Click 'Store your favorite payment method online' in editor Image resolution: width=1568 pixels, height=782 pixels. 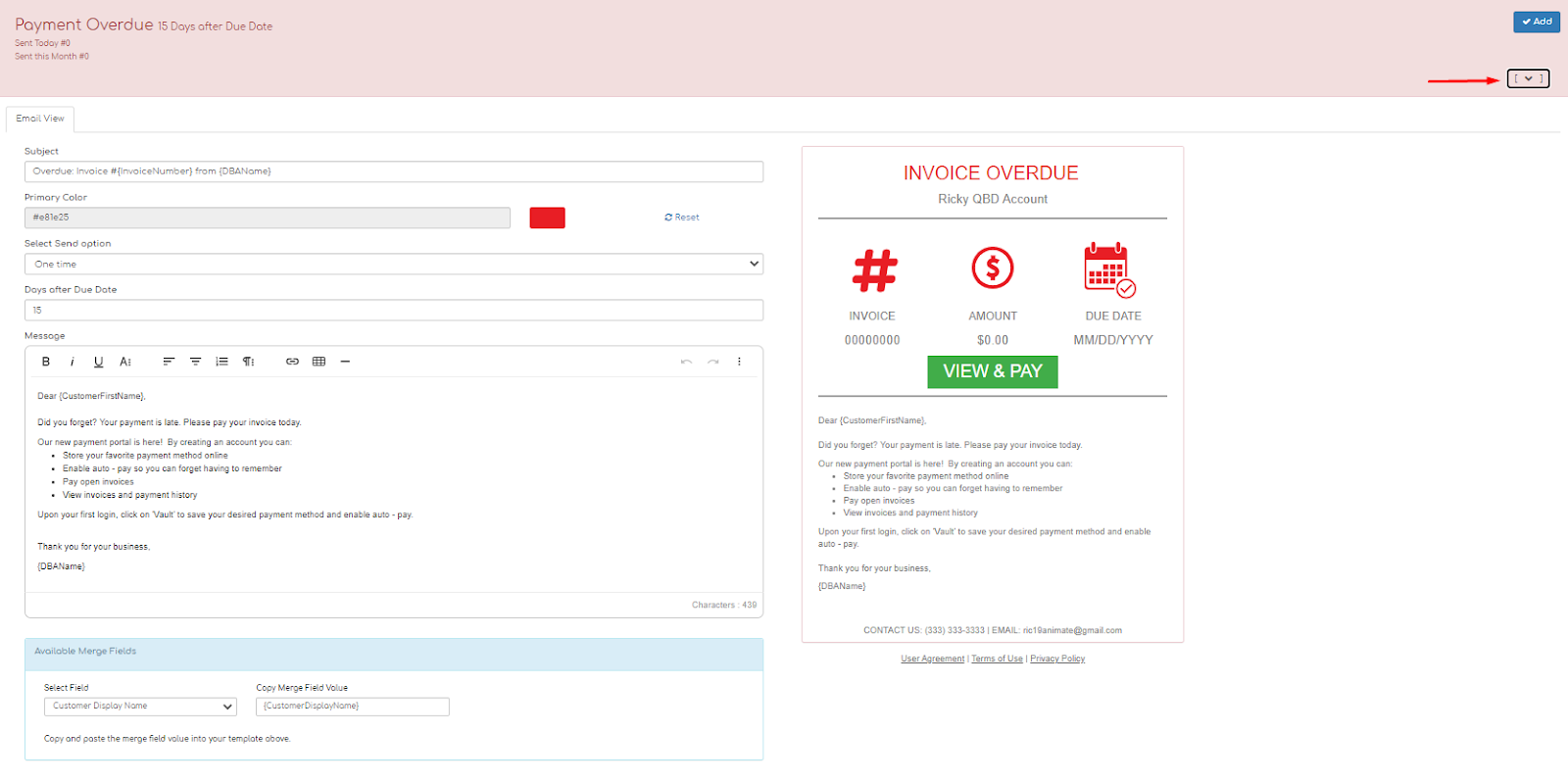145,456
